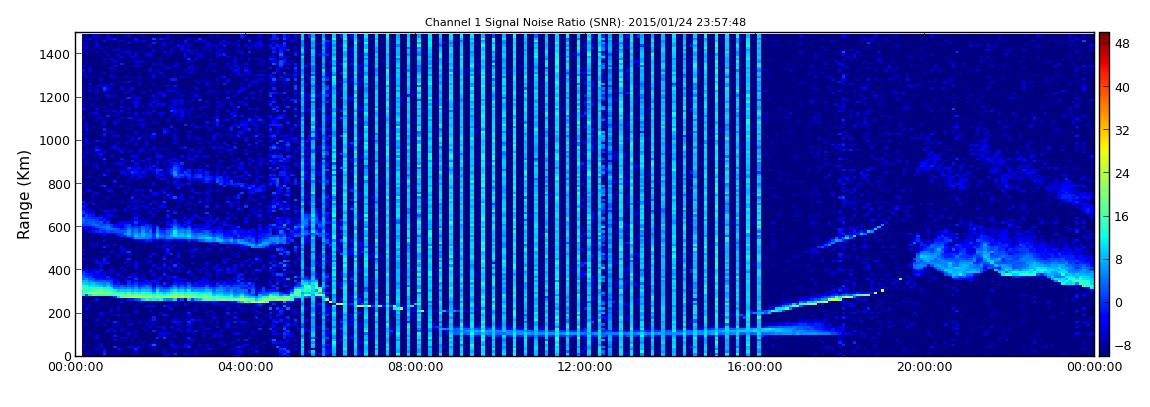Click the colorbar label 24
The width and height of the screenshot is (1150, 407).
click(1122, 174)
